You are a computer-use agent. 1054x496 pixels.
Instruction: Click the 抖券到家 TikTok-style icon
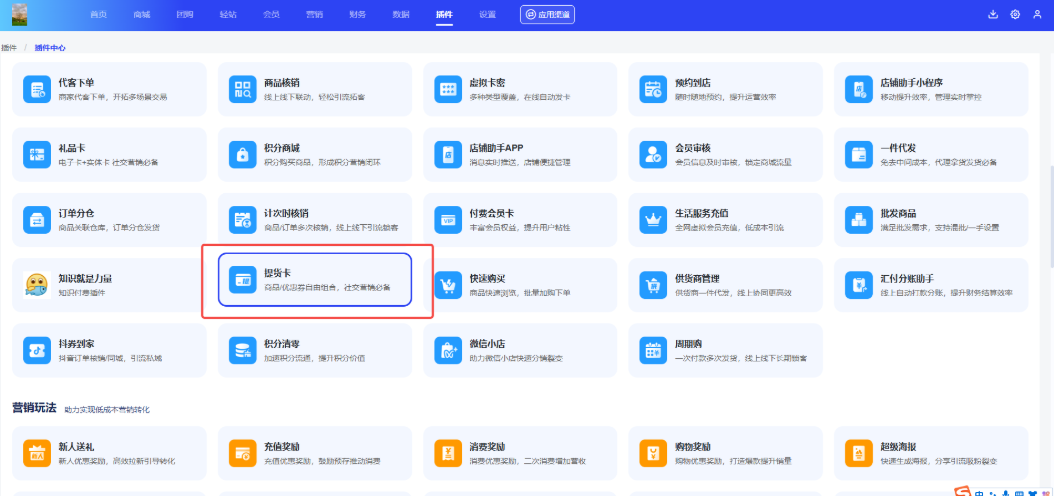click(37, 350)
